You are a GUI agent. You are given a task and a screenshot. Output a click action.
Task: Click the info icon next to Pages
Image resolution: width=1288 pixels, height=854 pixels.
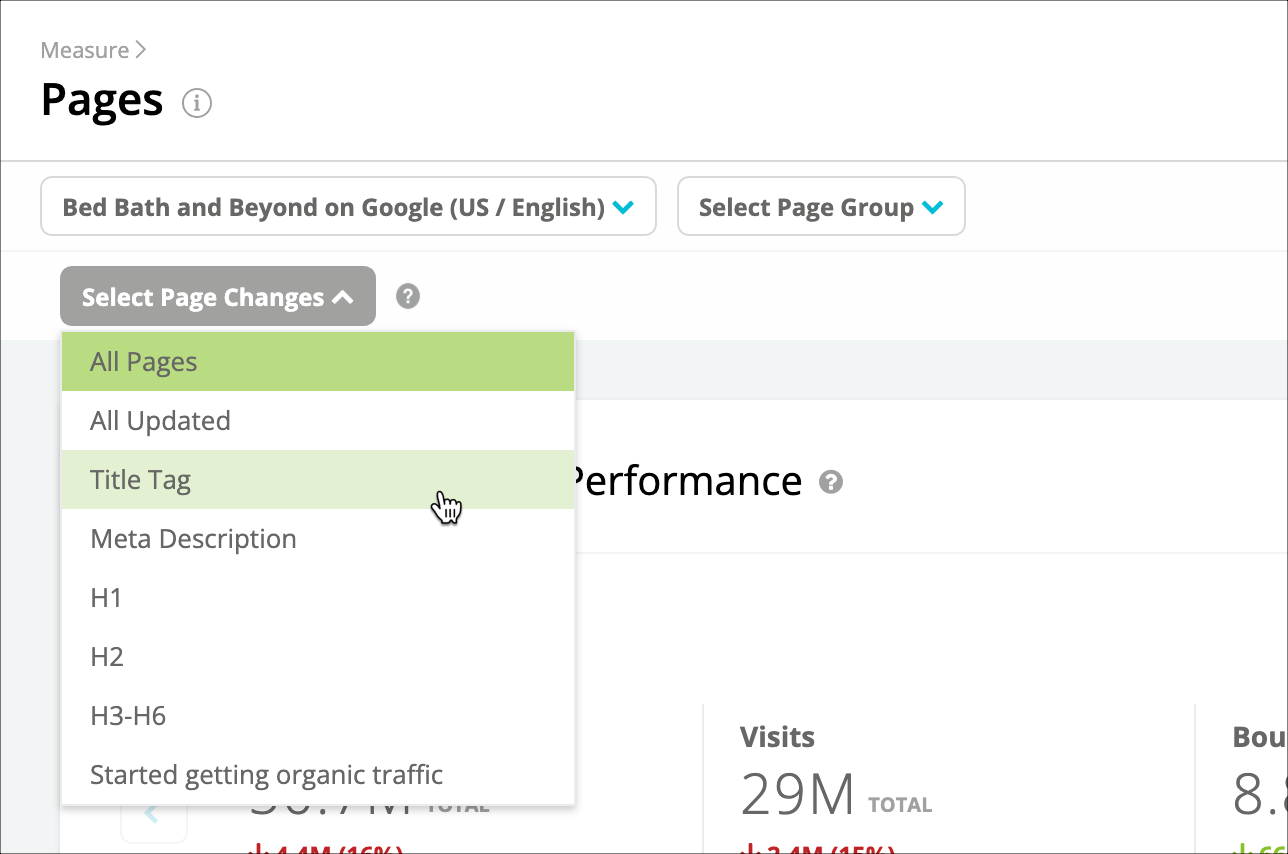tap(197, 103)
